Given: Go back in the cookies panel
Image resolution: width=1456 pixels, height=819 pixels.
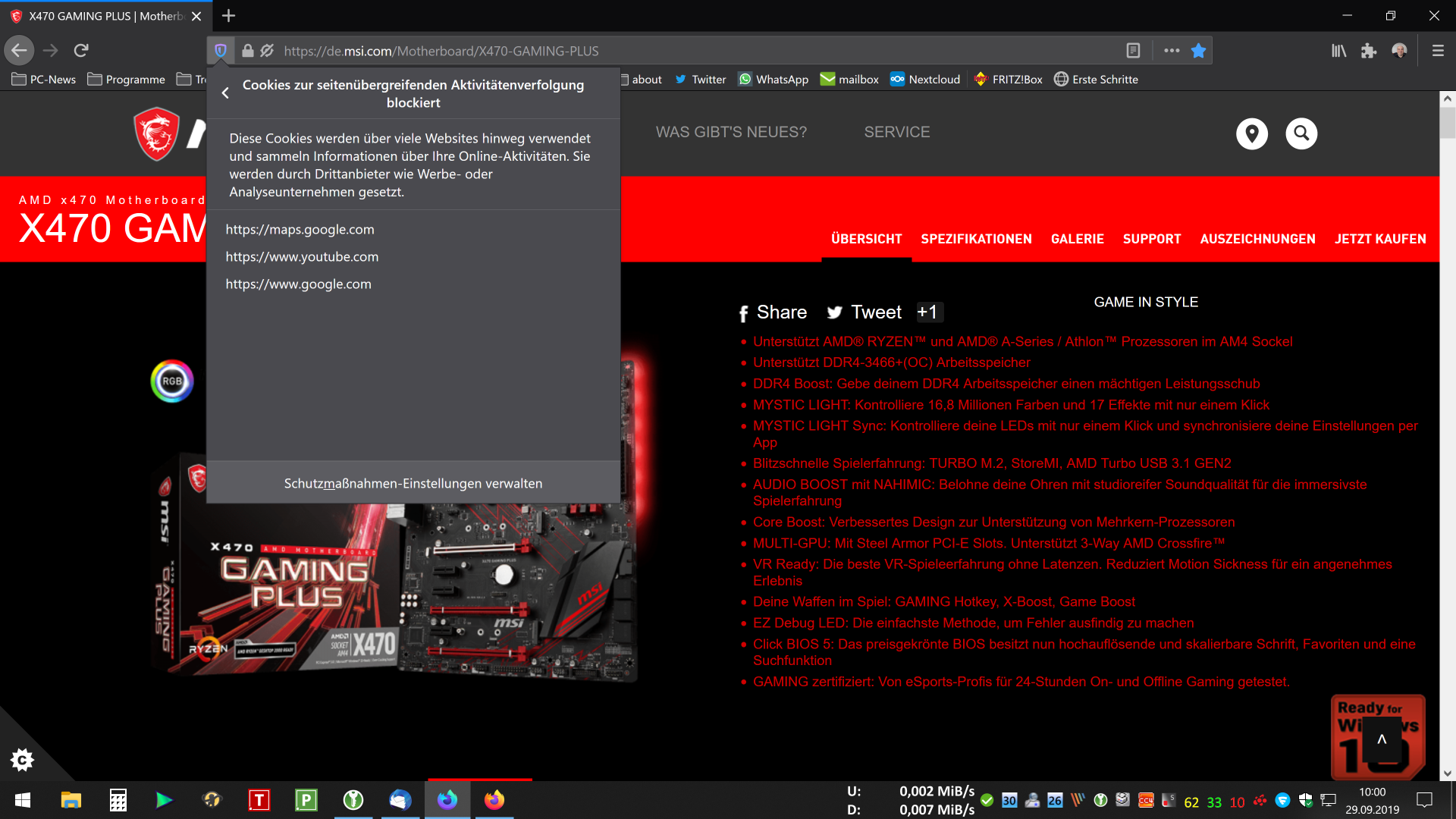Looking at the screenshot, I should 225,93.
